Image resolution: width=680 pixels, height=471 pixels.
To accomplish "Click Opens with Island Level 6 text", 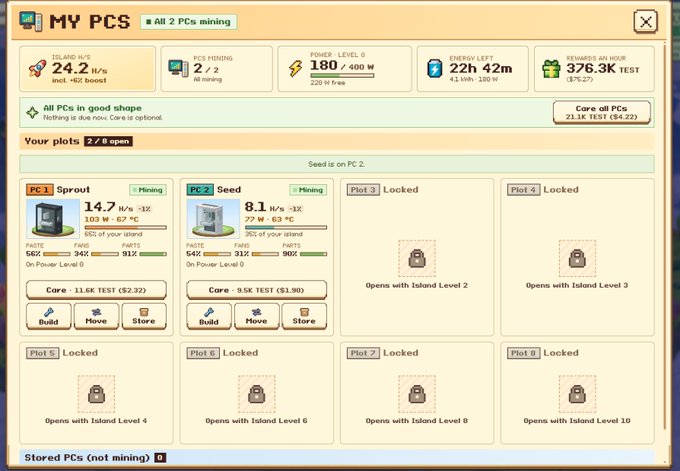I will (x=257, y=421).
